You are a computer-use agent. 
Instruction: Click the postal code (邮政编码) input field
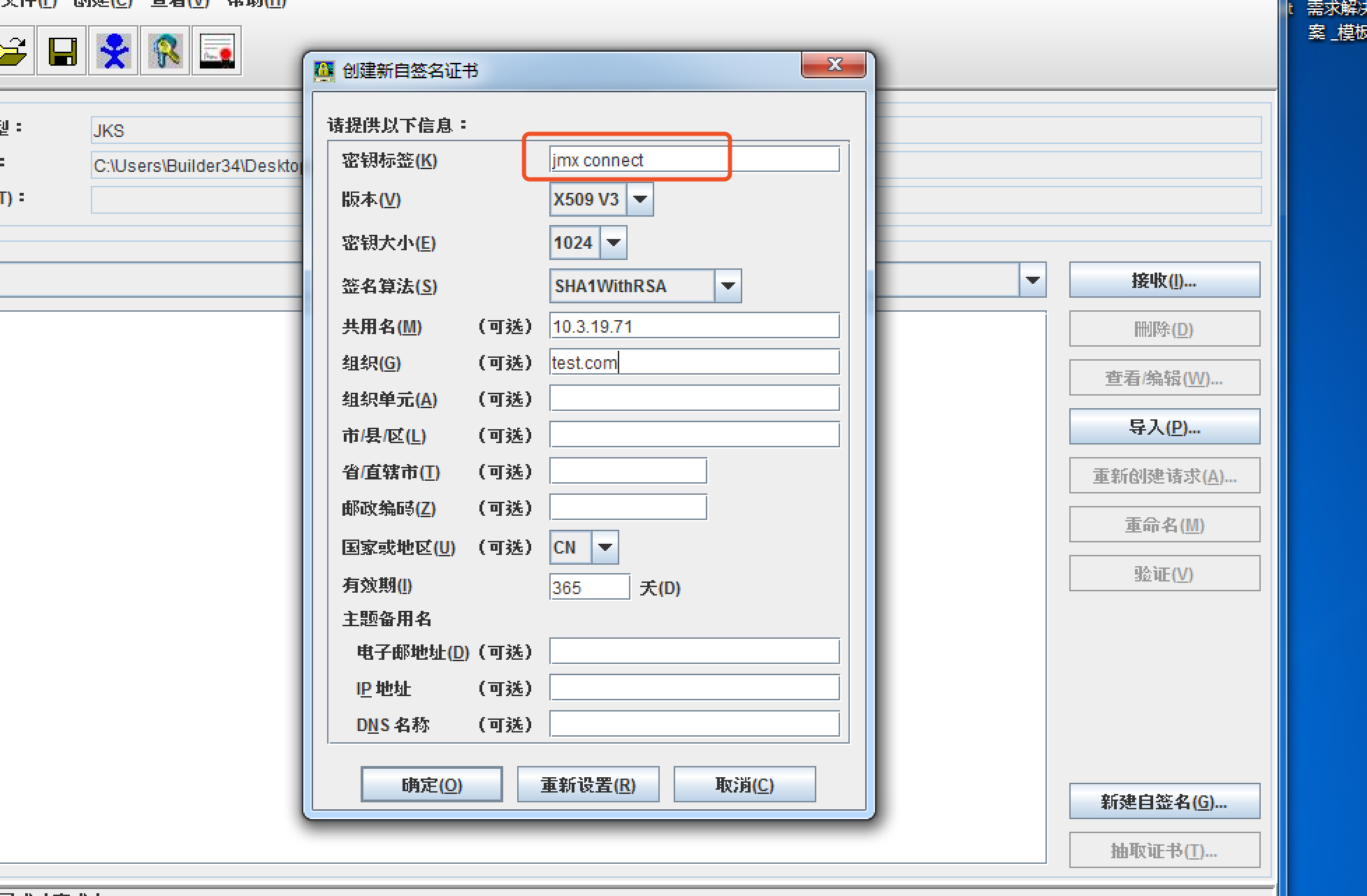click(628, 507)
